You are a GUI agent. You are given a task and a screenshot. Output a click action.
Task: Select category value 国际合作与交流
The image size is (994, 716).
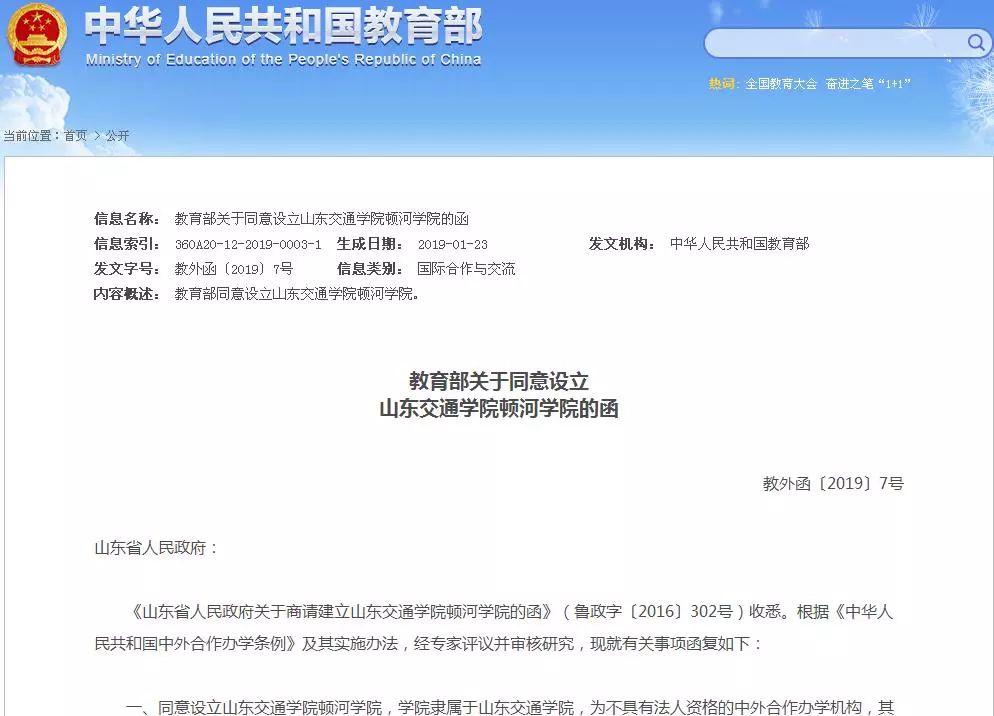tap(466, 269)
